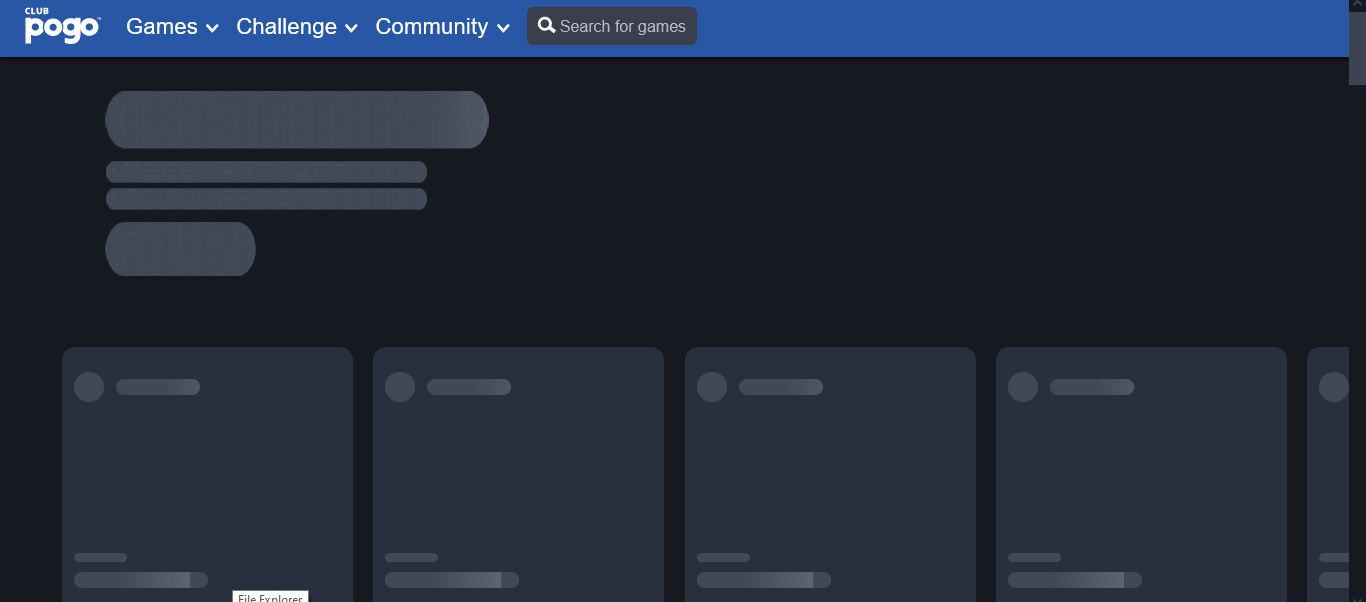Open the Community menu
Screen dimensions: 1366x602
click(x=431, y=27)
